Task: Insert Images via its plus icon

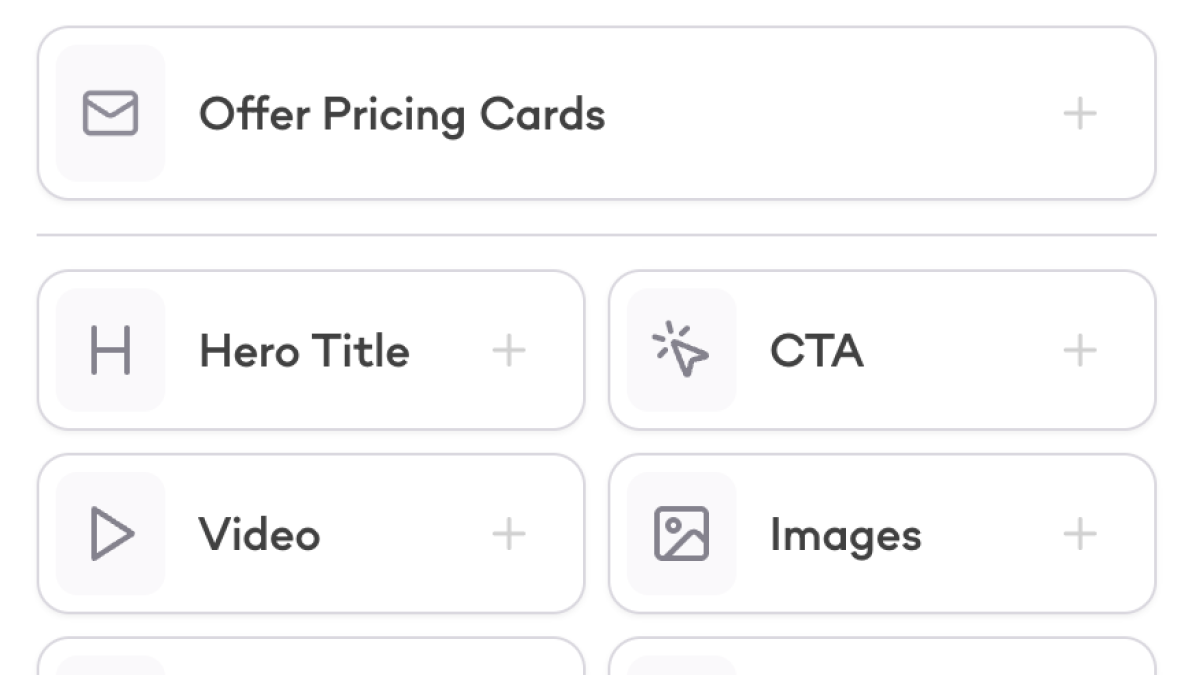Action: pyautogui.click(x=1079, y=534)
